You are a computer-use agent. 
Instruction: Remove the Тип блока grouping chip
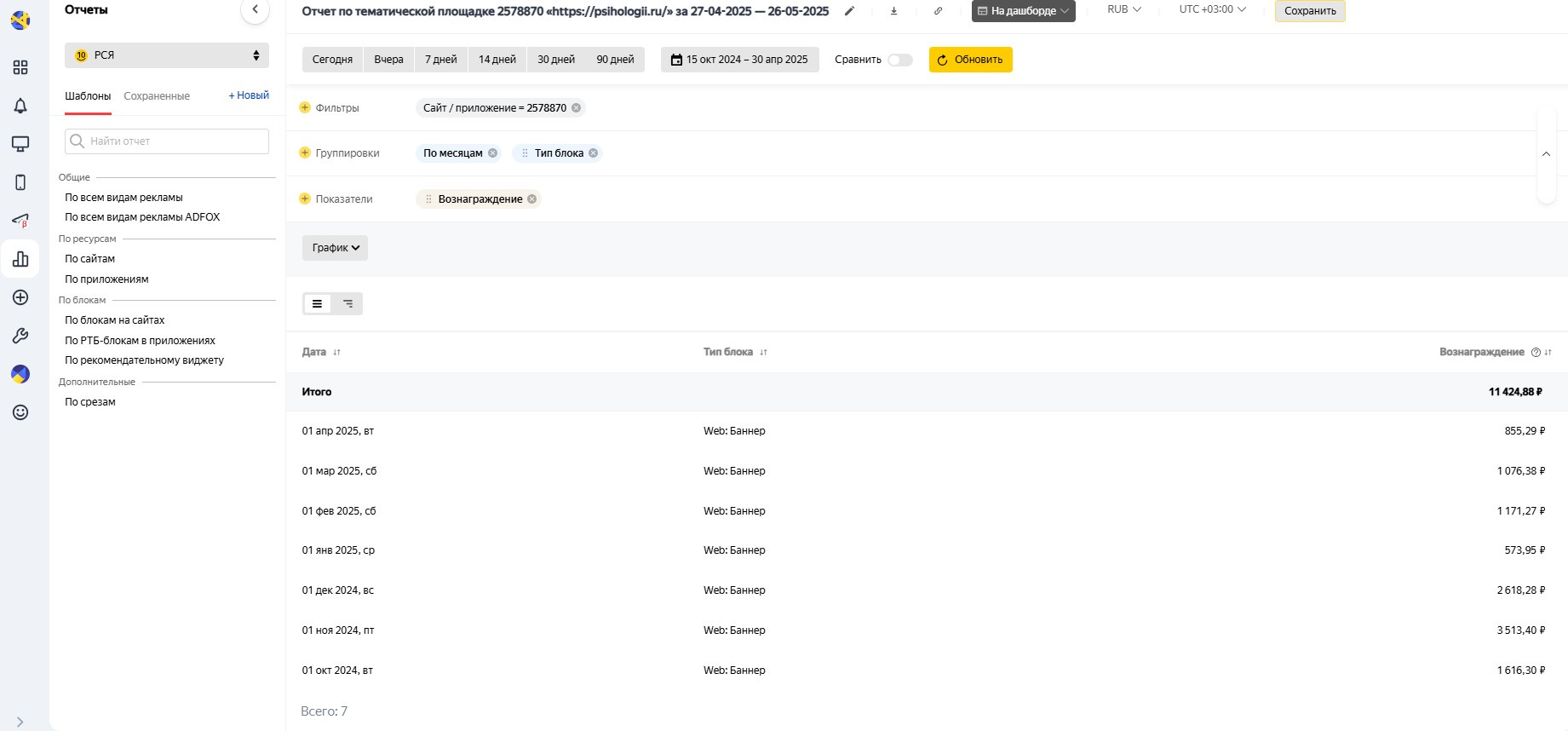(x=594, y=153)
